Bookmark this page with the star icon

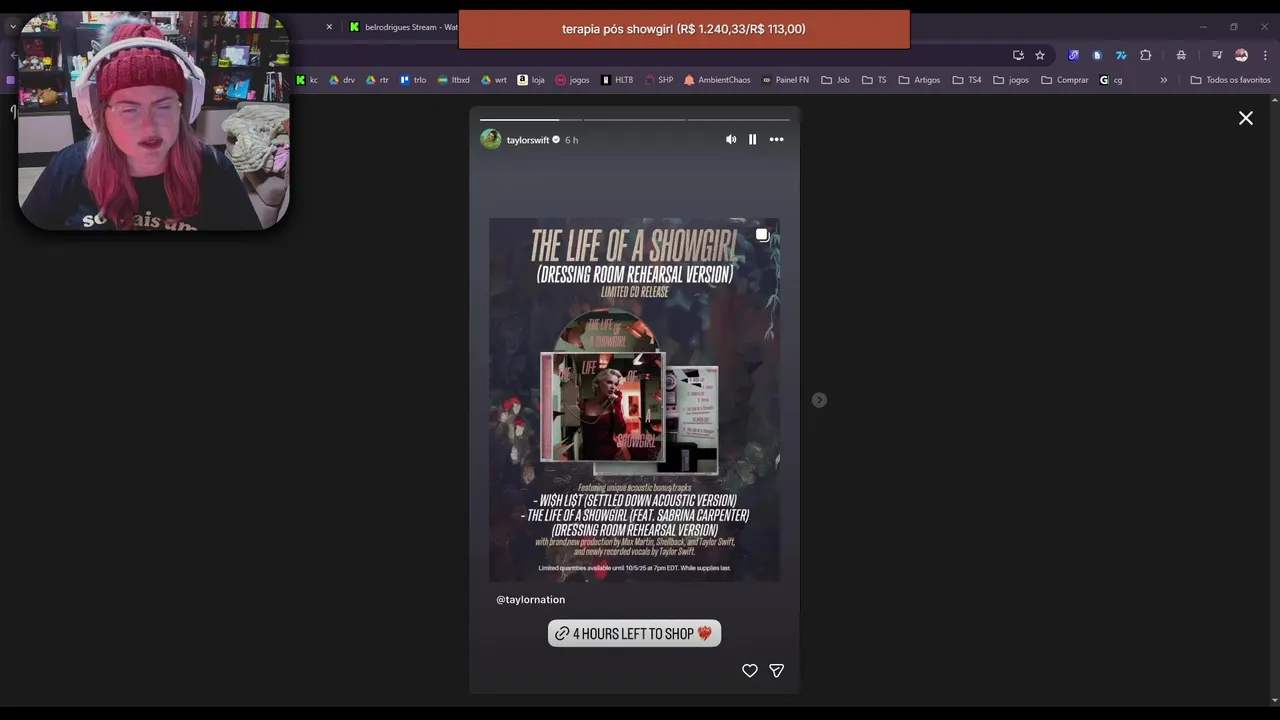[1040, 55]
